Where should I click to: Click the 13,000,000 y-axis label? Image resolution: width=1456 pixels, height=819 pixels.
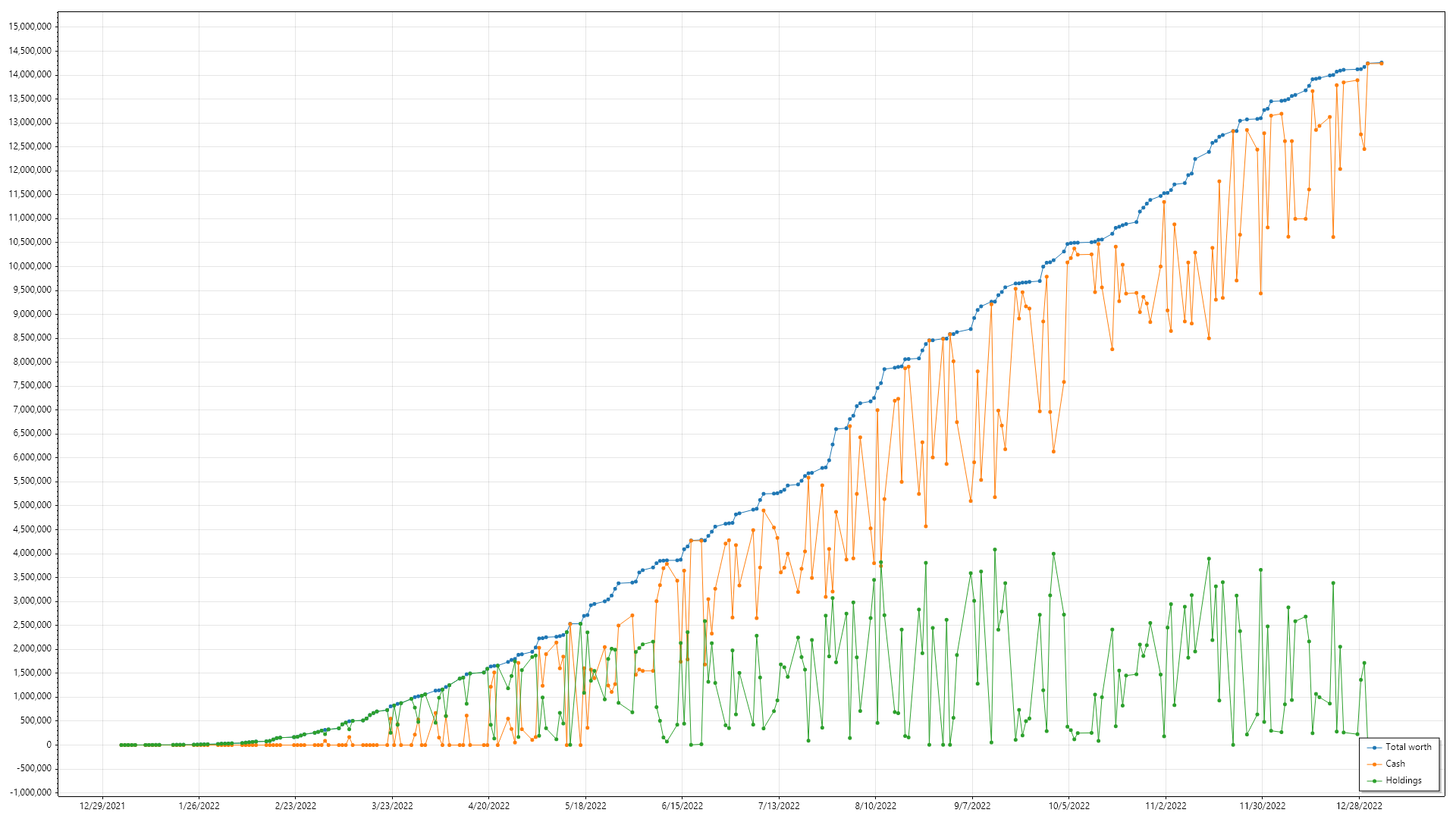pyautogui.click(x=30, y=122)
